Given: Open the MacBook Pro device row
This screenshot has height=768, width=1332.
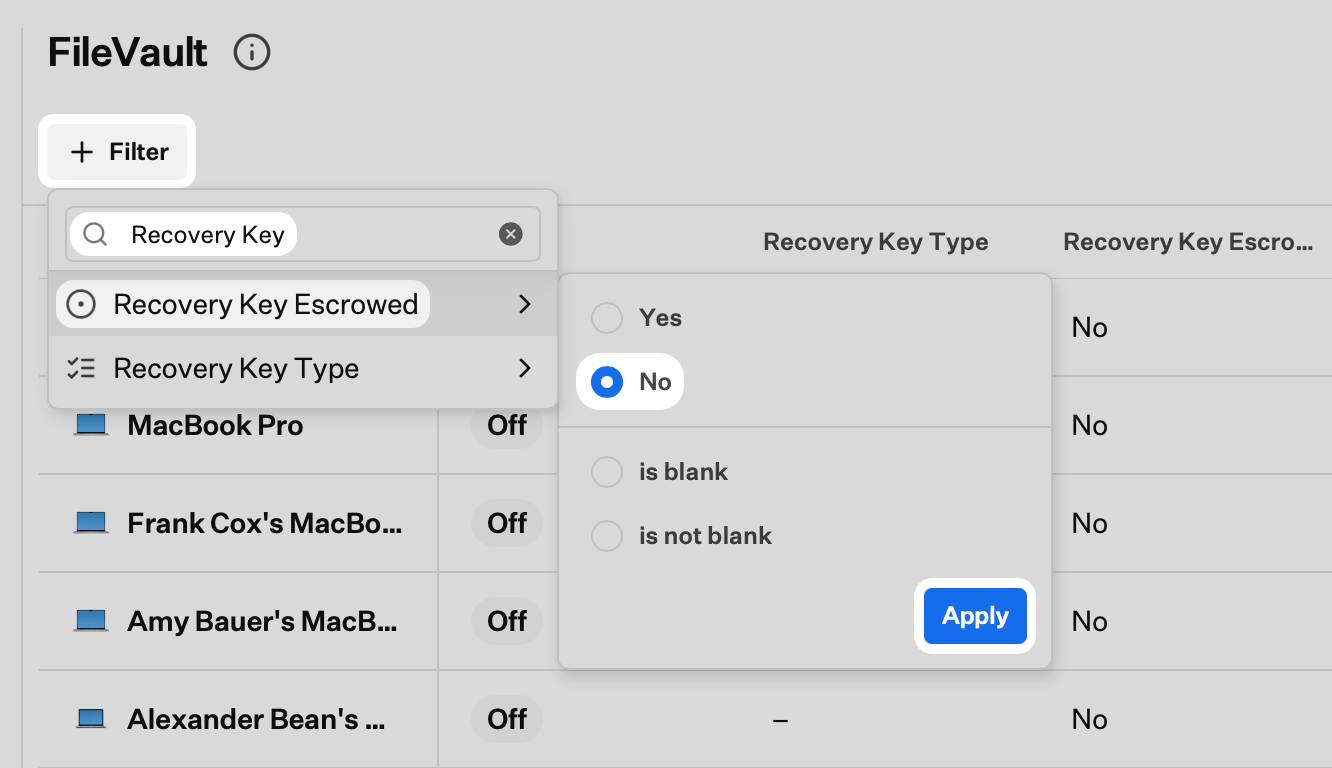Looking at the screenshot, I should point(215,425).
